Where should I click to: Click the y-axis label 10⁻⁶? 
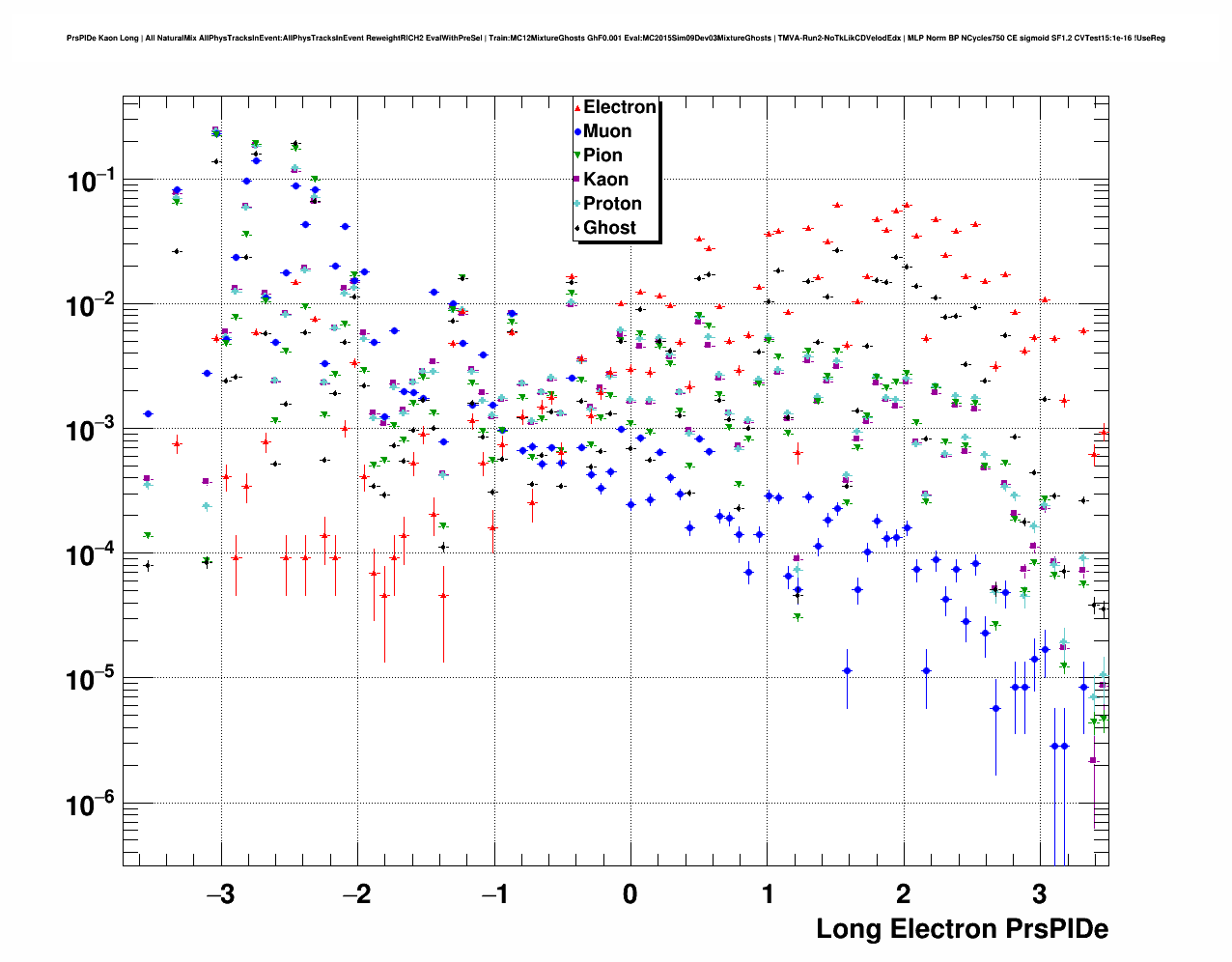click(90, 804)
